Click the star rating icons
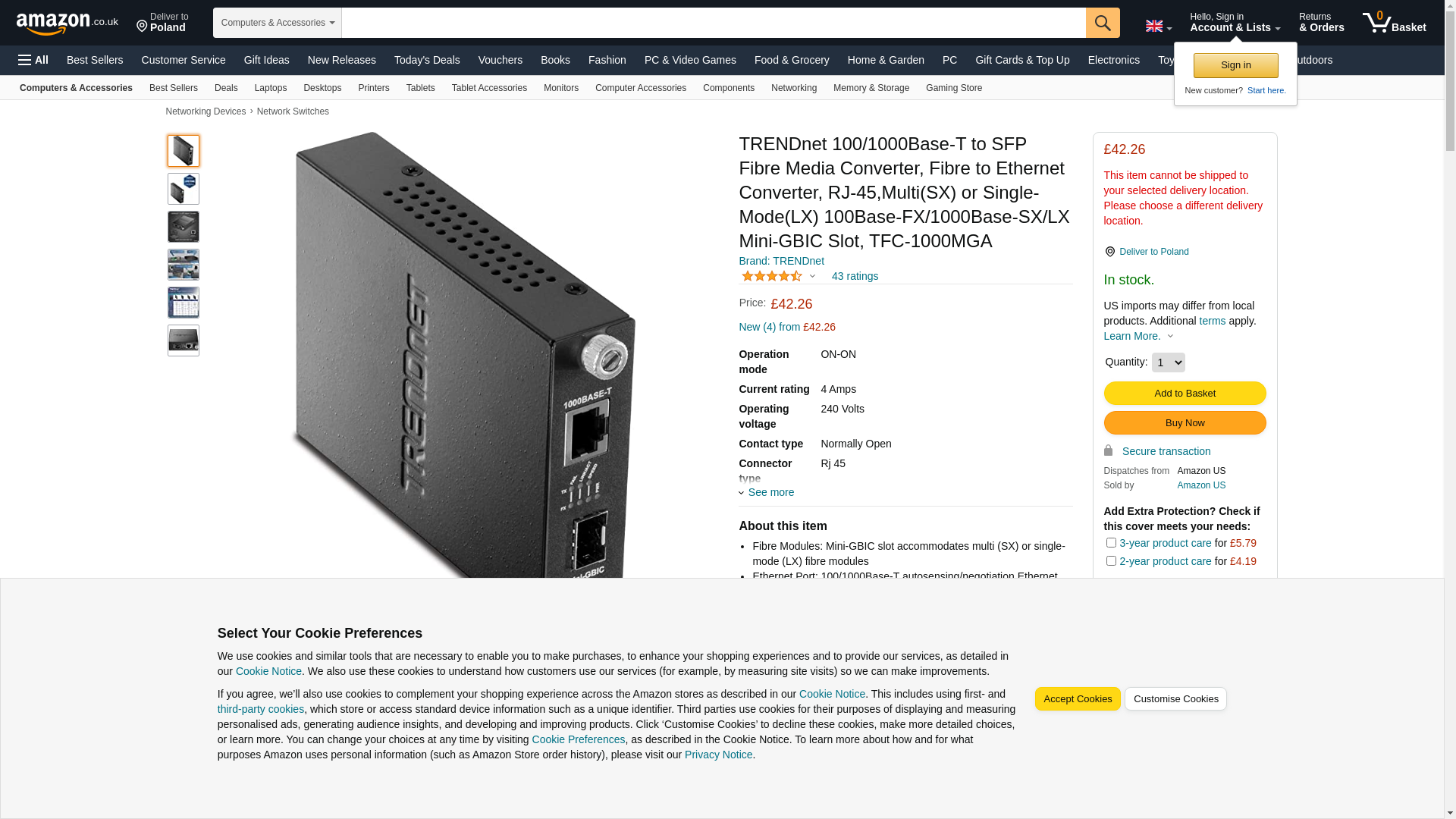This screenshot has width=1456, height=819. (x=771, y=276)
